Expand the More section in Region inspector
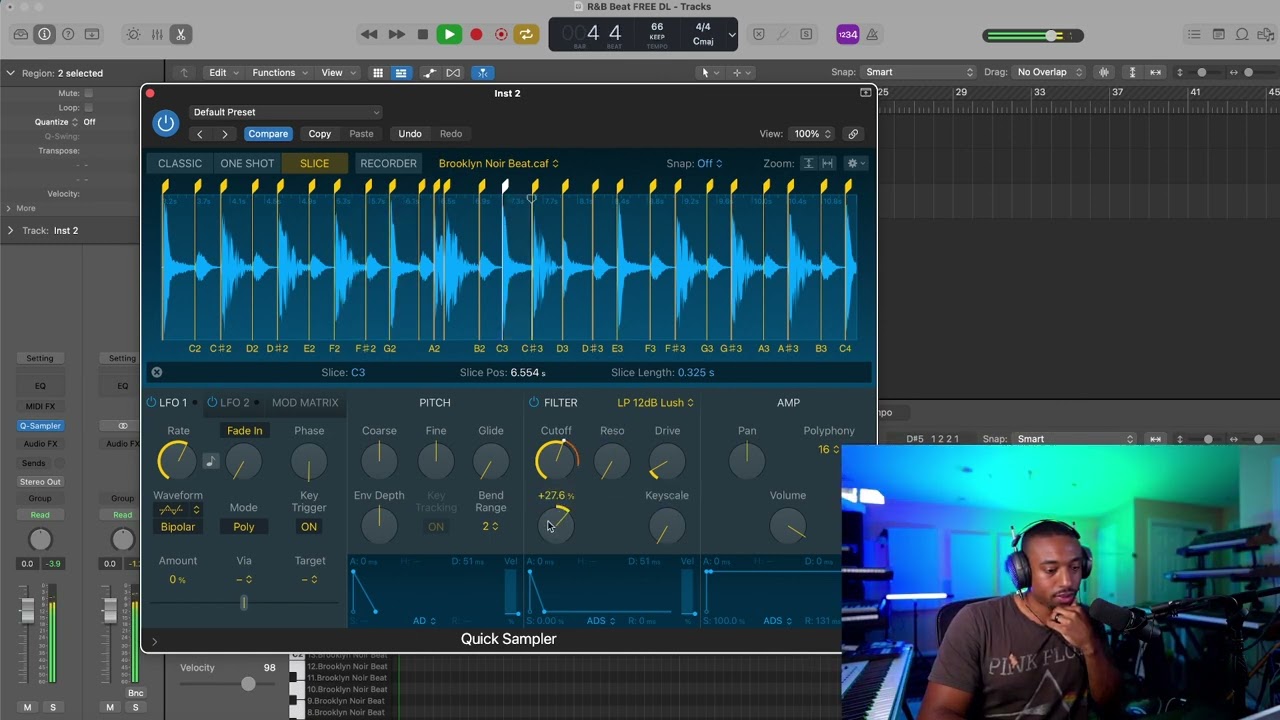 tap(20, 208)
